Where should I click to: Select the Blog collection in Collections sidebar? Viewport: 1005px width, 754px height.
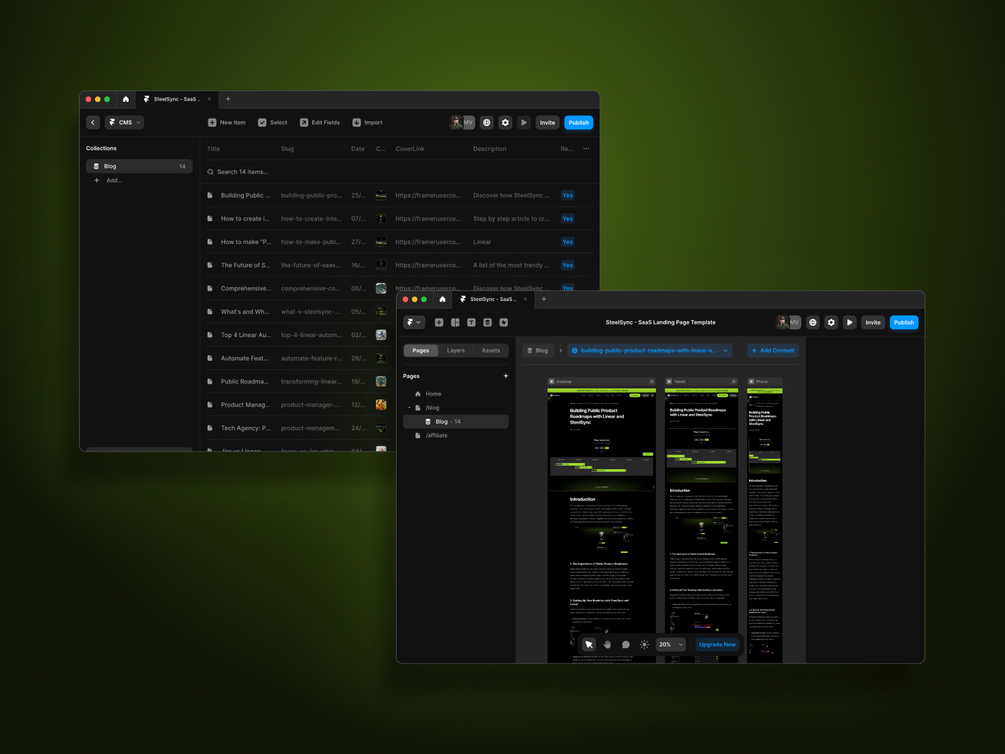[x=139, y=166]
